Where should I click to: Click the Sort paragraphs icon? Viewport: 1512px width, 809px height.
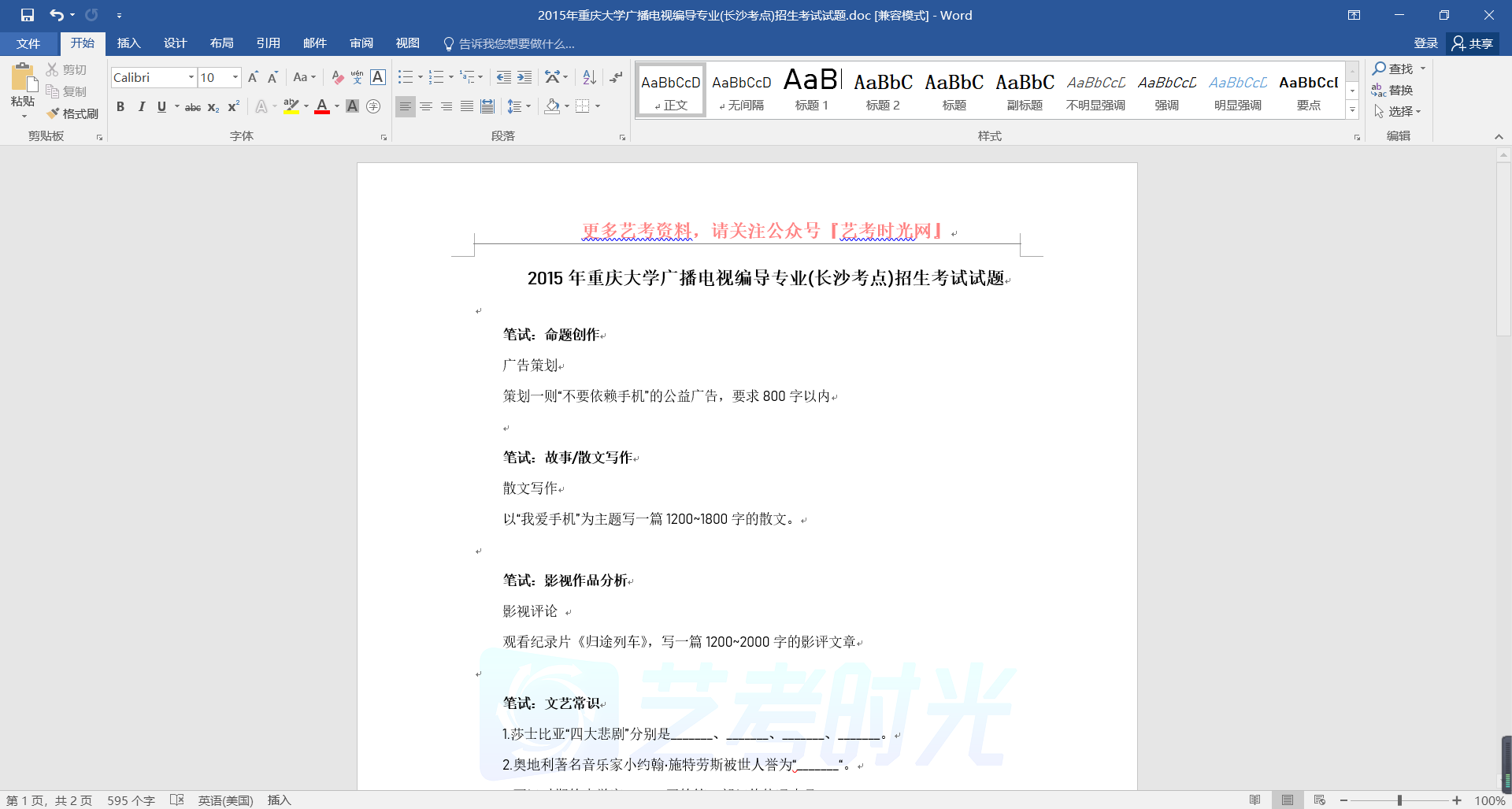click(589, 77)
